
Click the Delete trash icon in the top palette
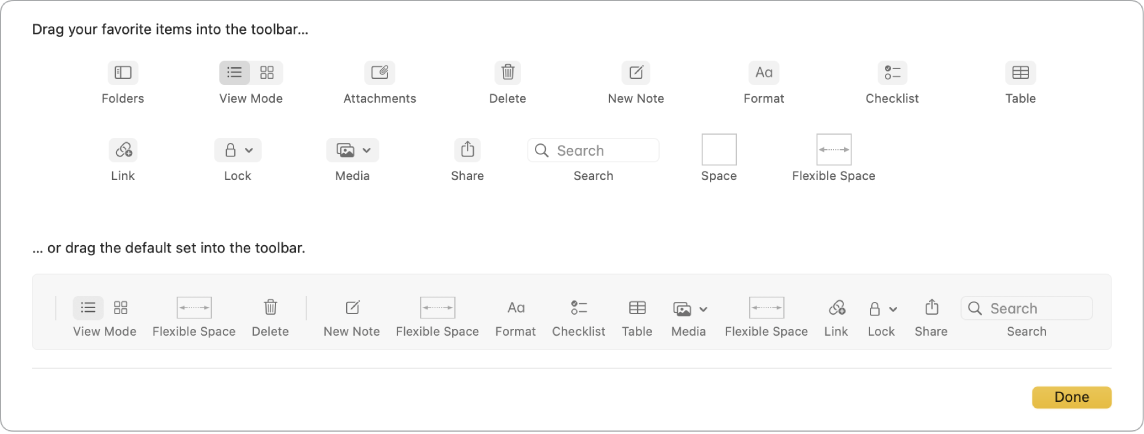[x=508, y=73]
